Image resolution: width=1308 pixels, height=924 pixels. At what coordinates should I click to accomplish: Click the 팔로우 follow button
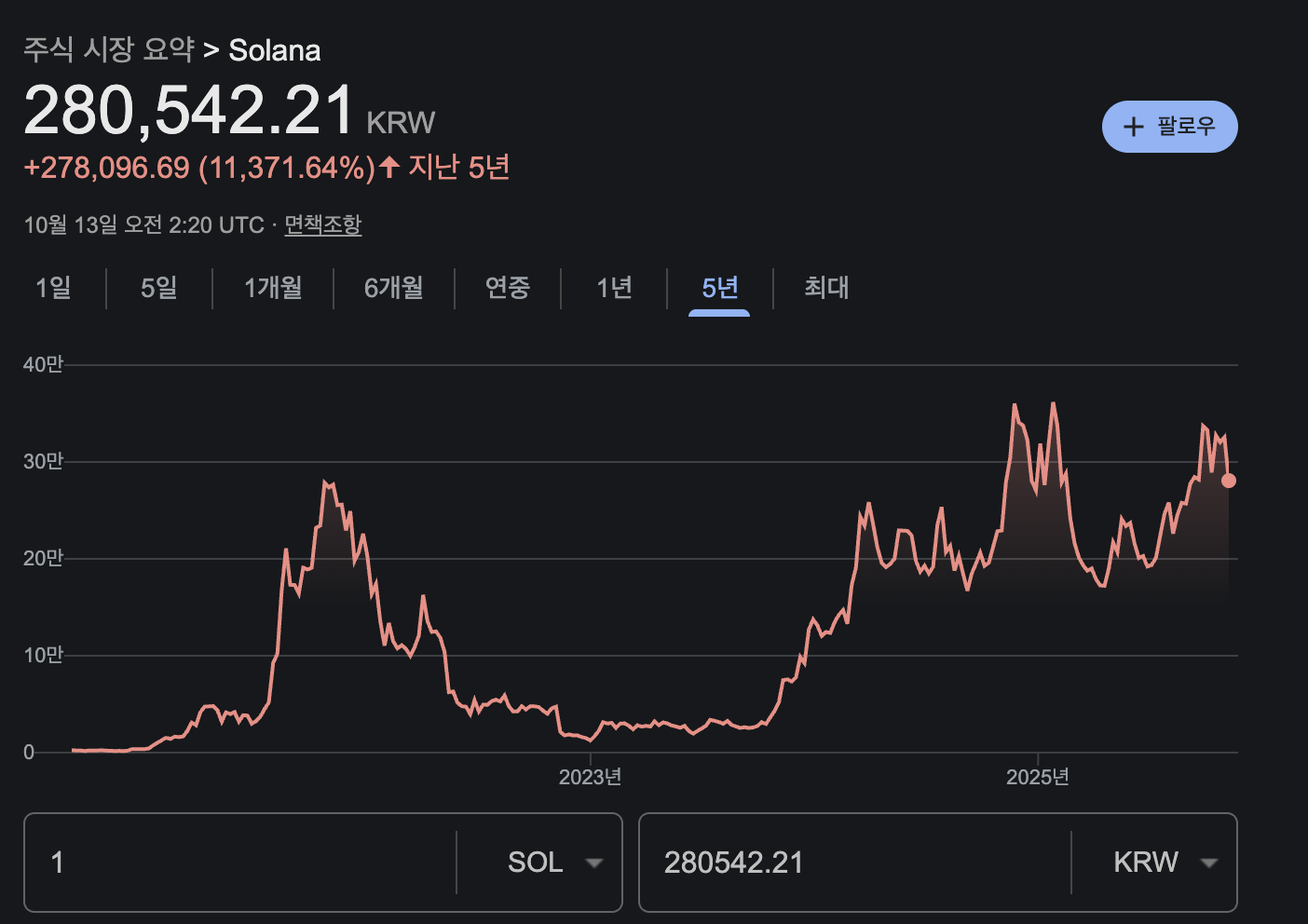(x=1169, y=127)
